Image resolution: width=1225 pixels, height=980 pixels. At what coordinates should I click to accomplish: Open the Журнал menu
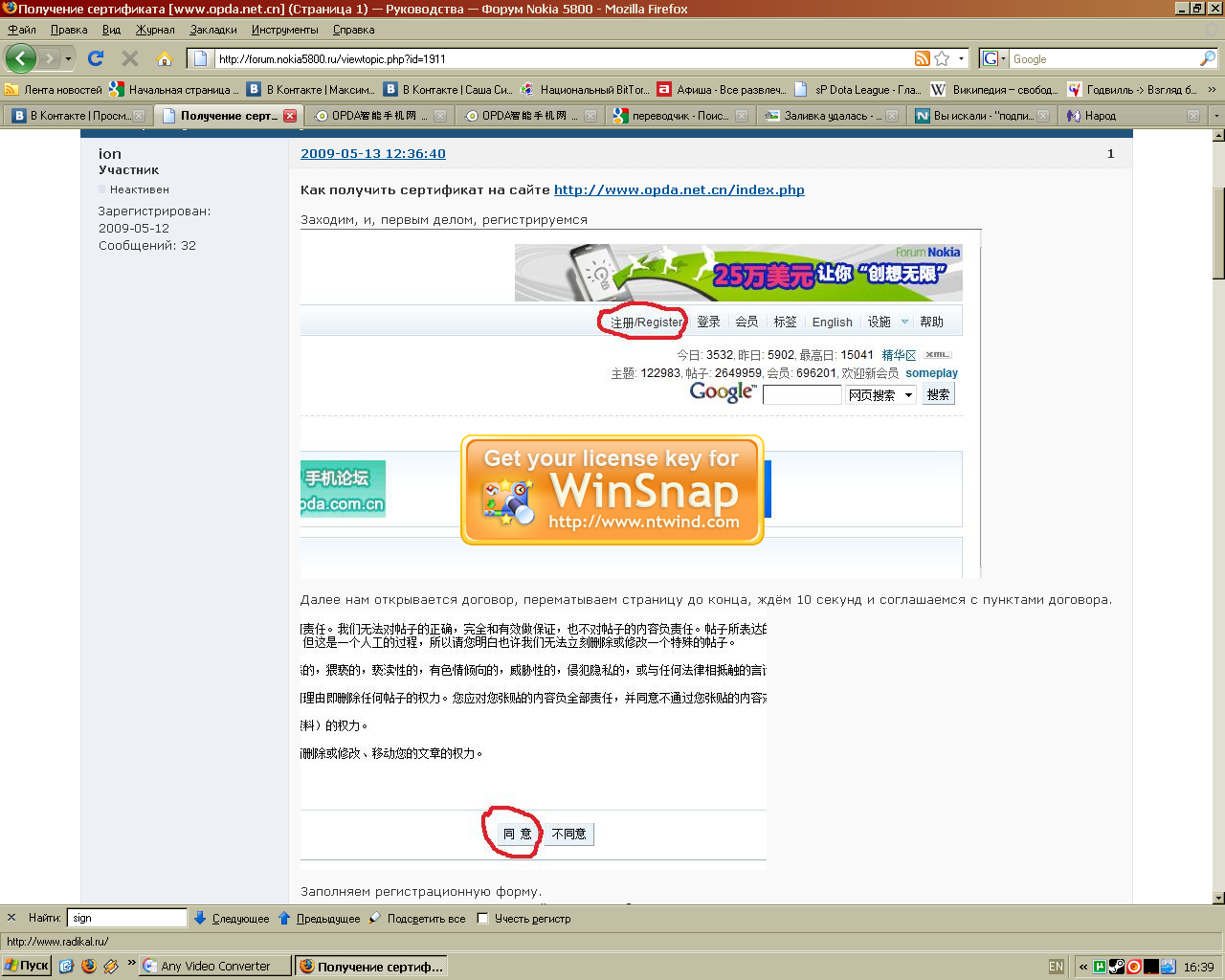[x=155, y=30]
